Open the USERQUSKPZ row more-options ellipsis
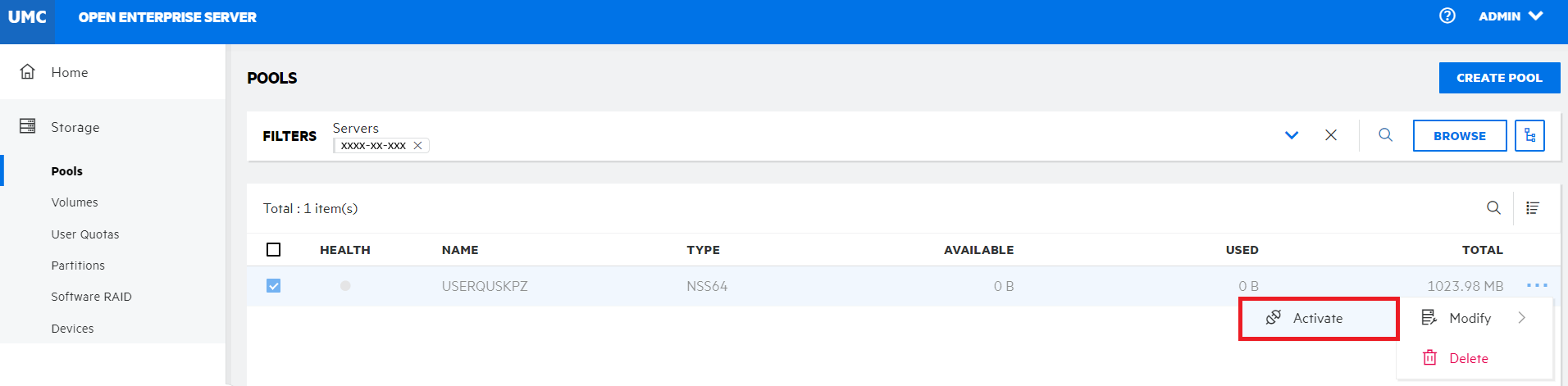 click(x=1537, y=285)
